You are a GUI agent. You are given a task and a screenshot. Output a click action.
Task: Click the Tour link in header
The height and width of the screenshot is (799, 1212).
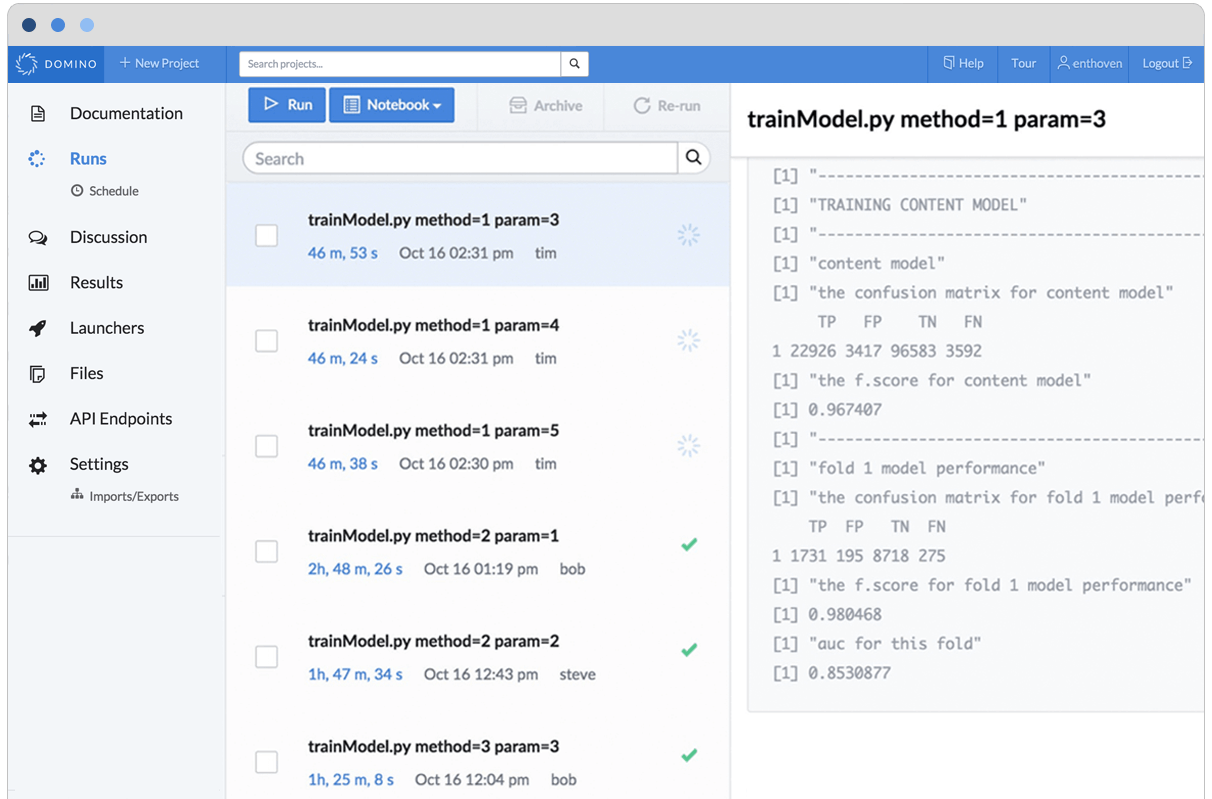tap(1023, 63)
